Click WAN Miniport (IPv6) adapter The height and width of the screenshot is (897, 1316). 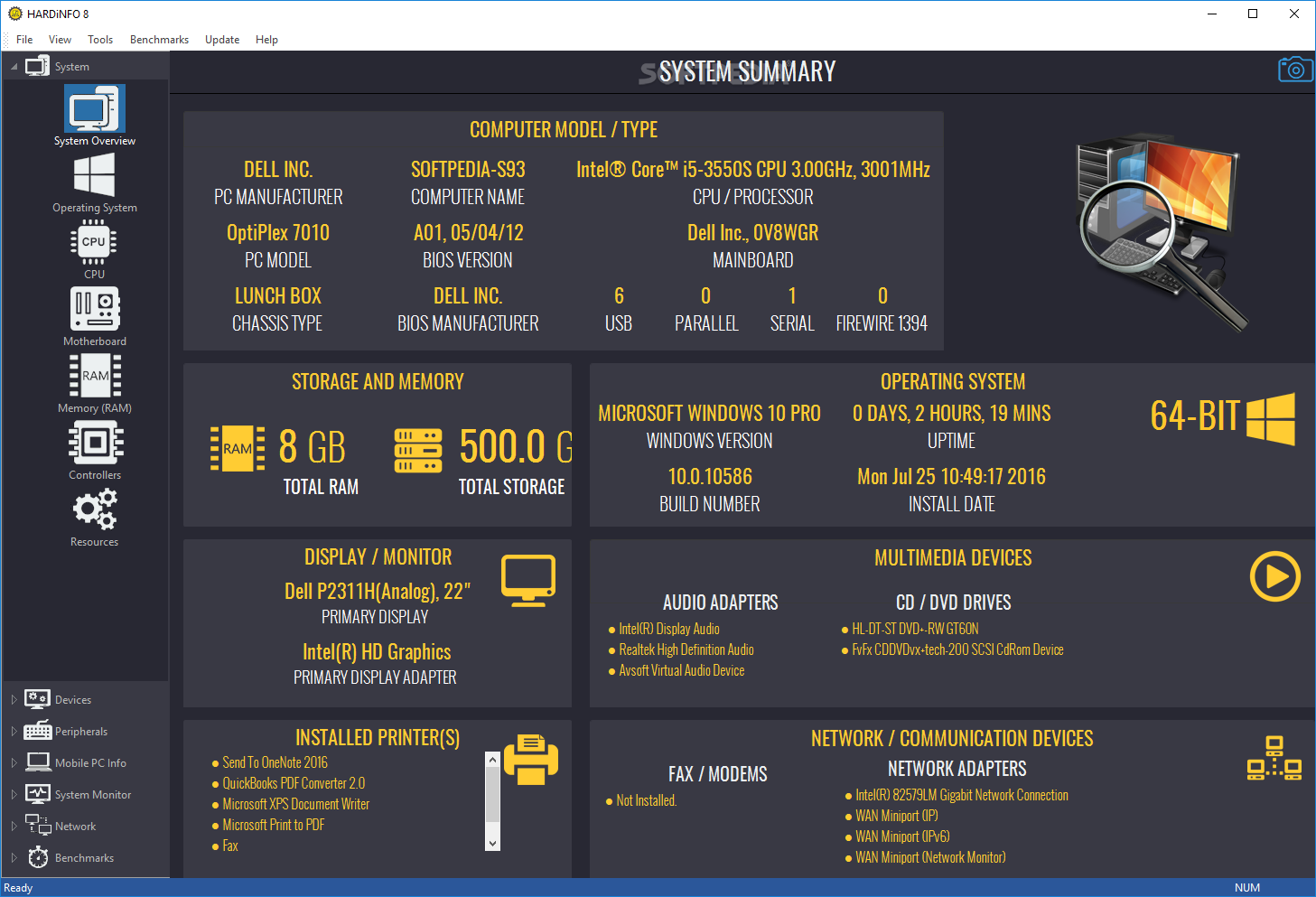[x=902, y=836]
